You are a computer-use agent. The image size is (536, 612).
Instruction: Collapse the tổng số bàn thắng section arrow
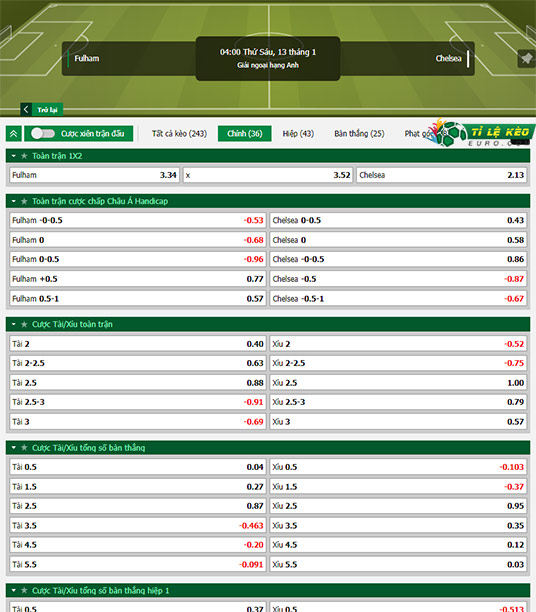click(x=14, y=448)
